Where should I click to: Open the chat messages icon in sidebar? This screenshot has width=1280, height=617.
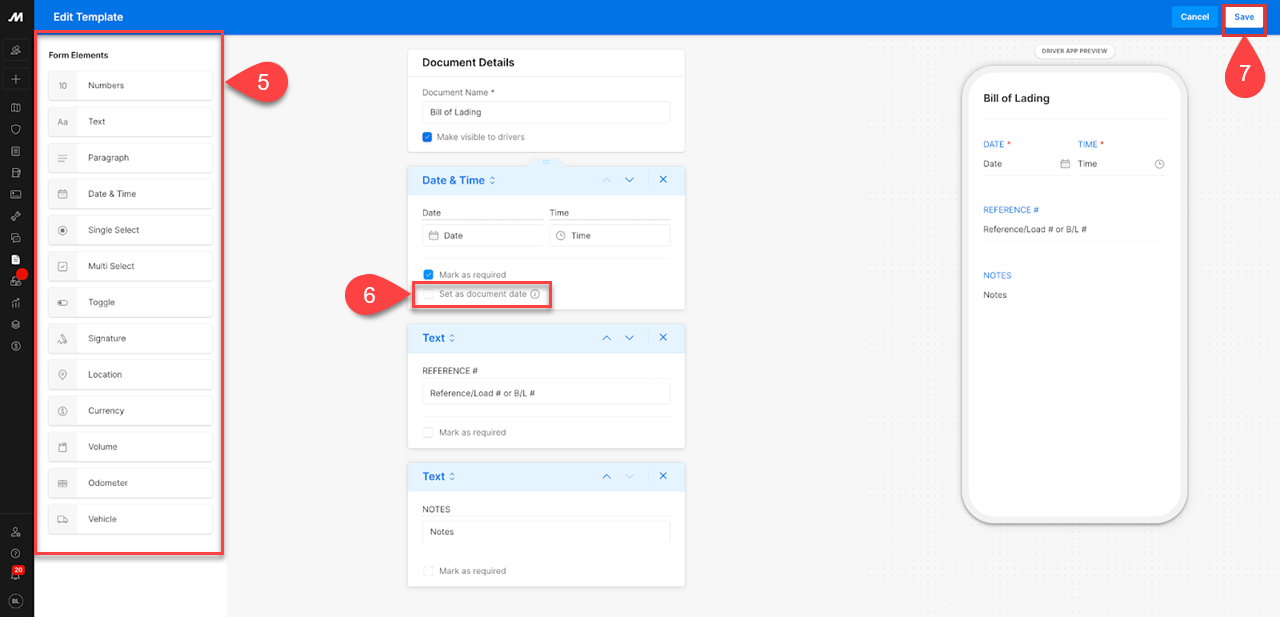(16, 238)
